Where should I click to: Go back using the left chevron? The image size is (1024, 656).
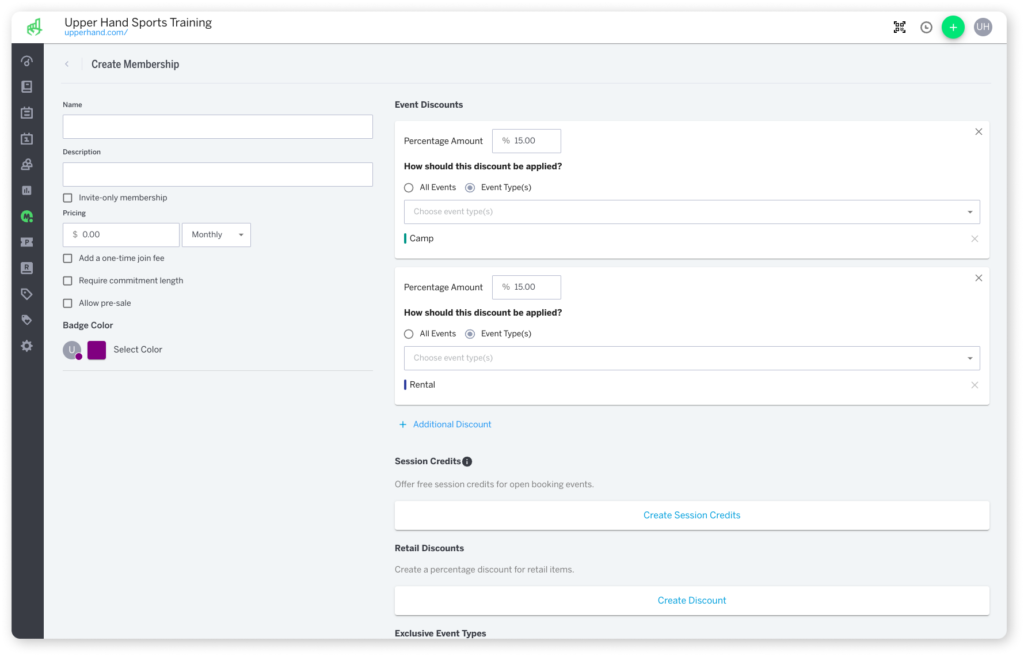tap(67, 64)
